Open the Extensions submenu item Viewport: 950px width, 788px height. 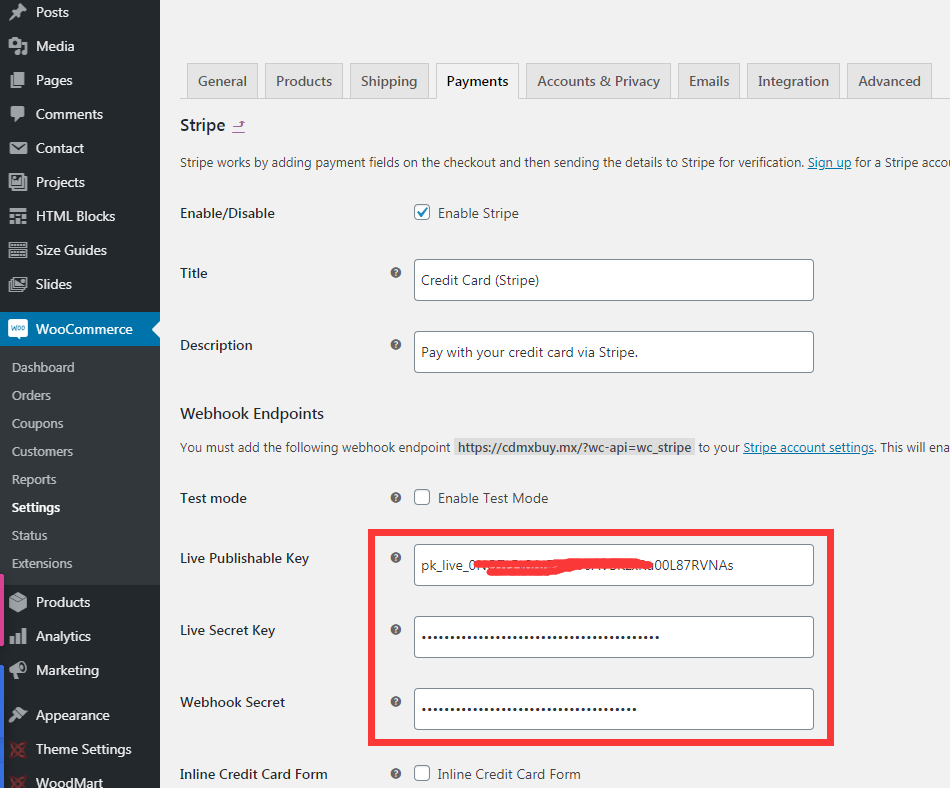point(42,563)
